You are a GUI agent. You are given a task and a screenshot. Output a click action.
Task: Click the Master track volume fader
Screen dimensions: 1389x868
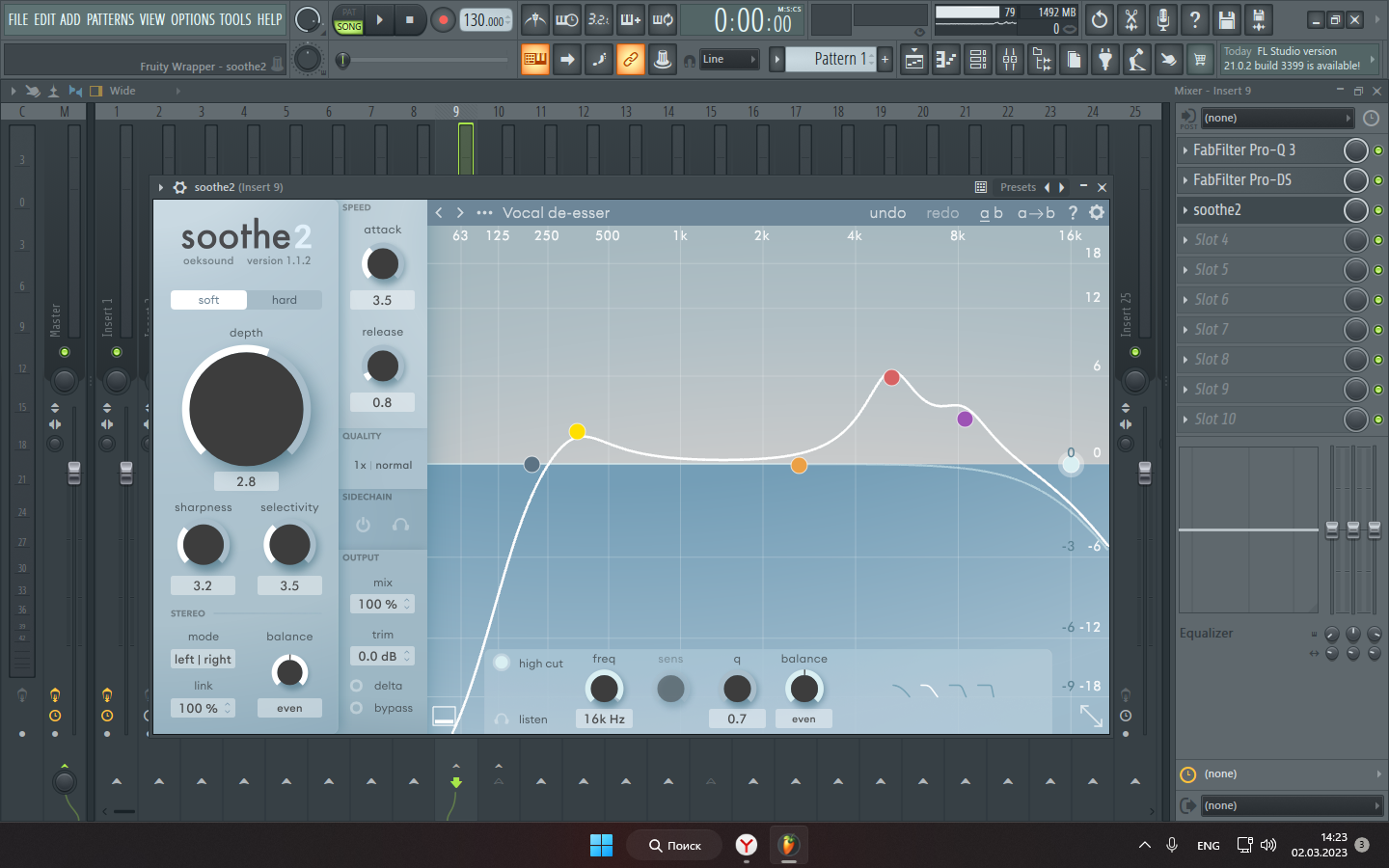point(74,474)
